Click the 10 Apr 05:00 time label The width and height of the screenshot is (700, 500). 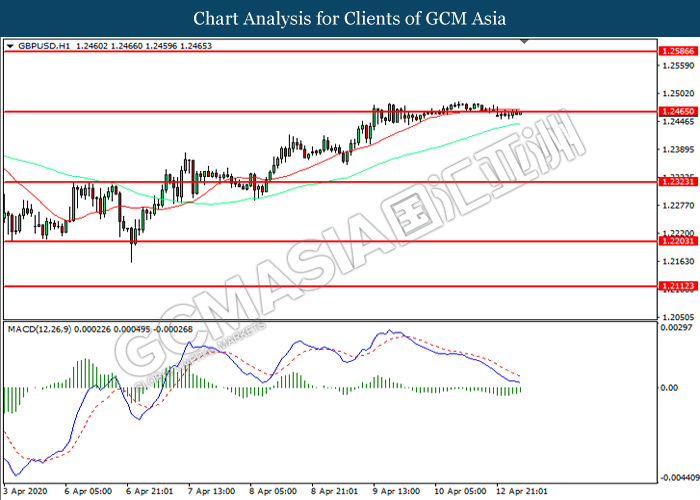click(460, 492)
